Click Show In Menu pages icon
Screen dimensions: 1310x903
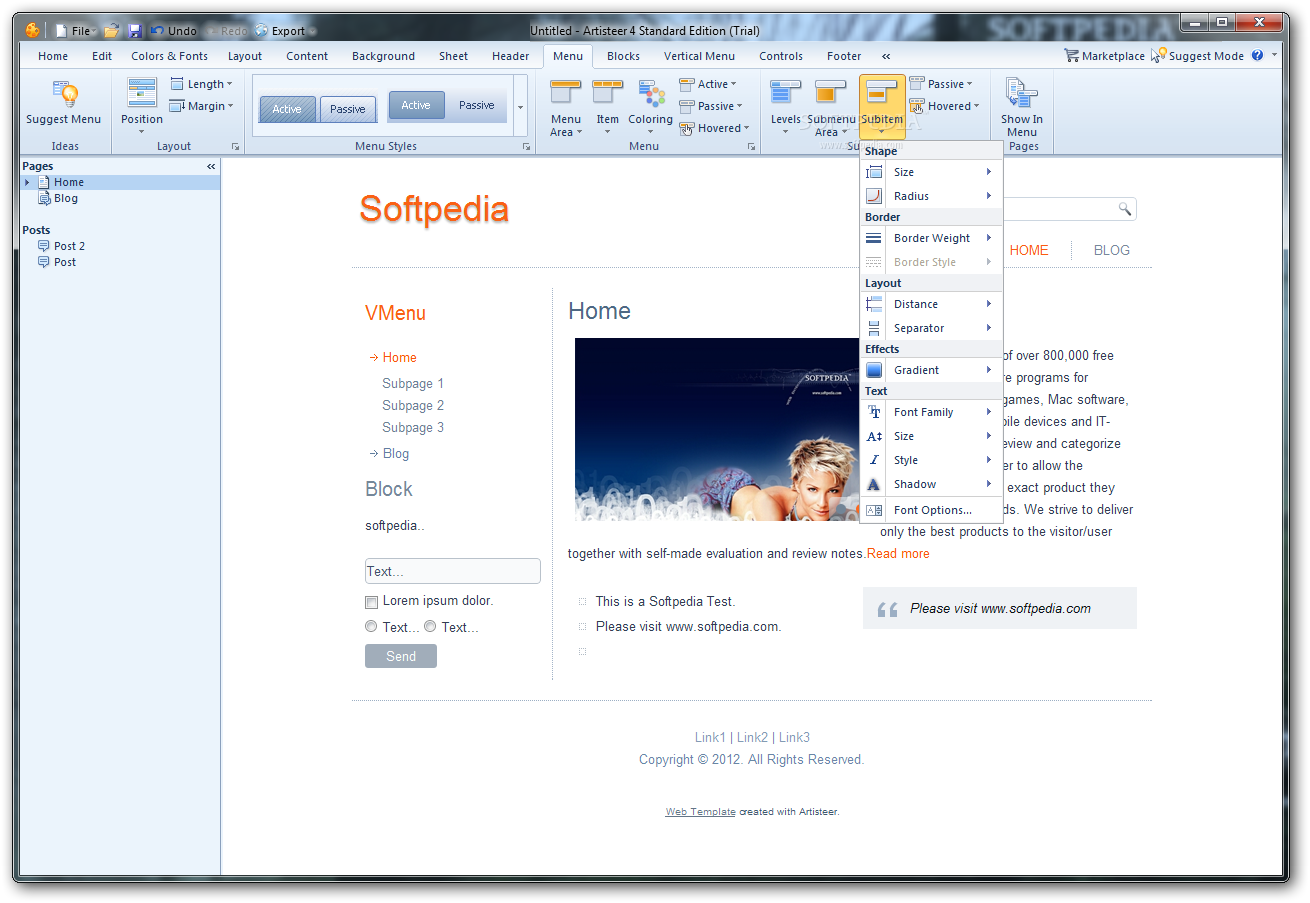point(1022,94)
